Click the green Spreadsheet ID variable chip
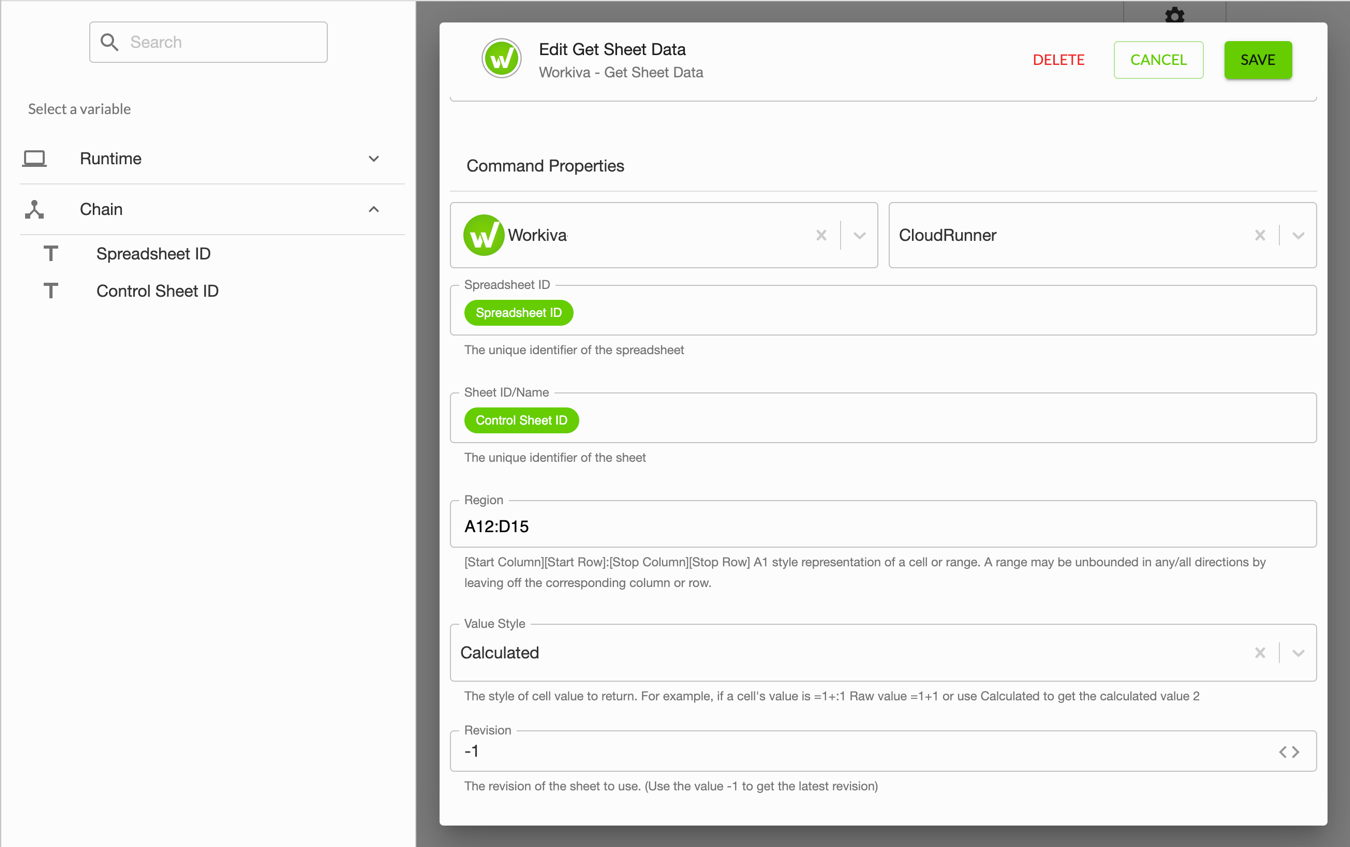The height and width of the screenshot is (847, 1350). (519, 313)
